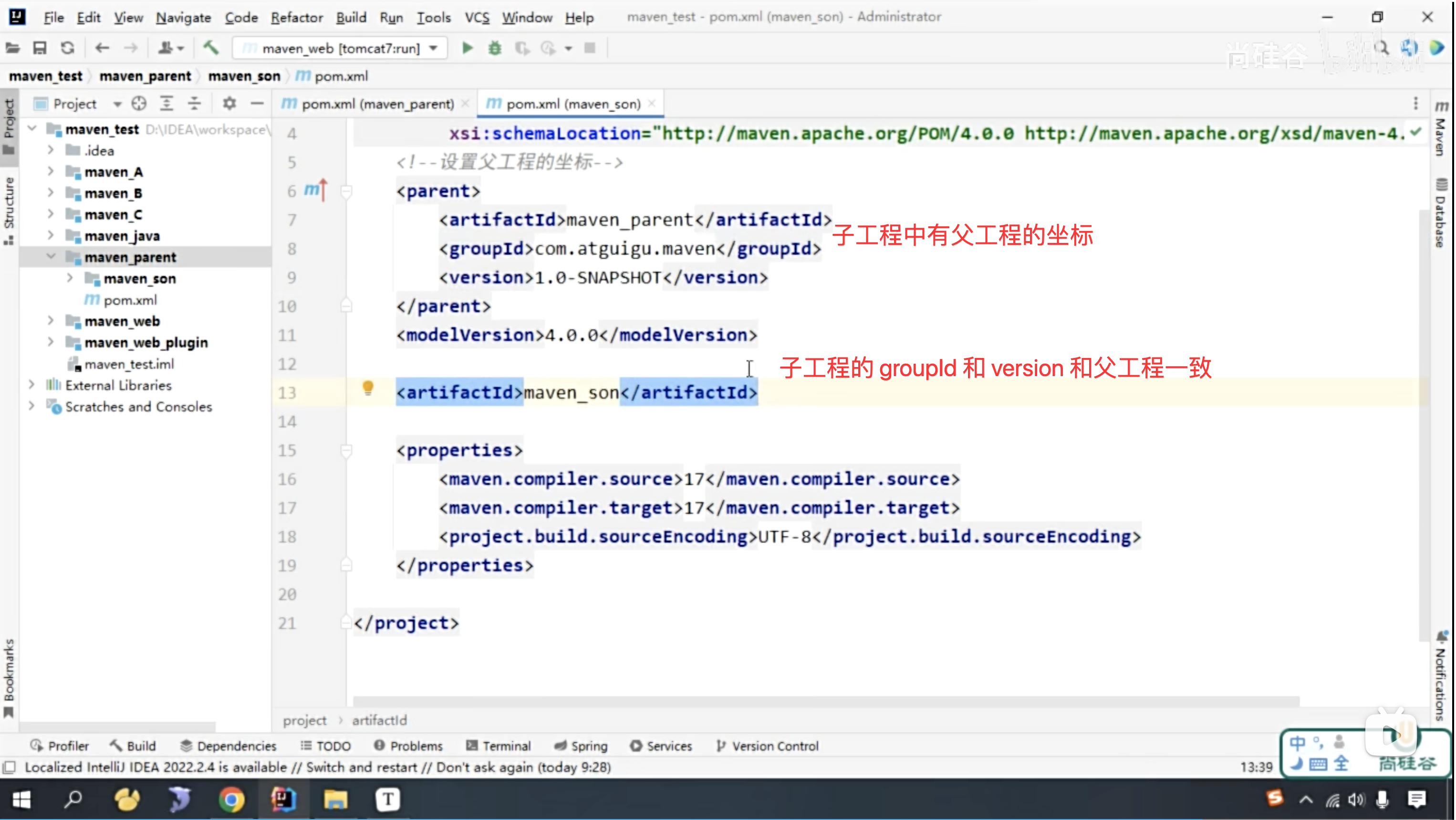Viewport: 1456px width, 820px height.
Task: Open Project panel settings gear
Action: [229, 104]
